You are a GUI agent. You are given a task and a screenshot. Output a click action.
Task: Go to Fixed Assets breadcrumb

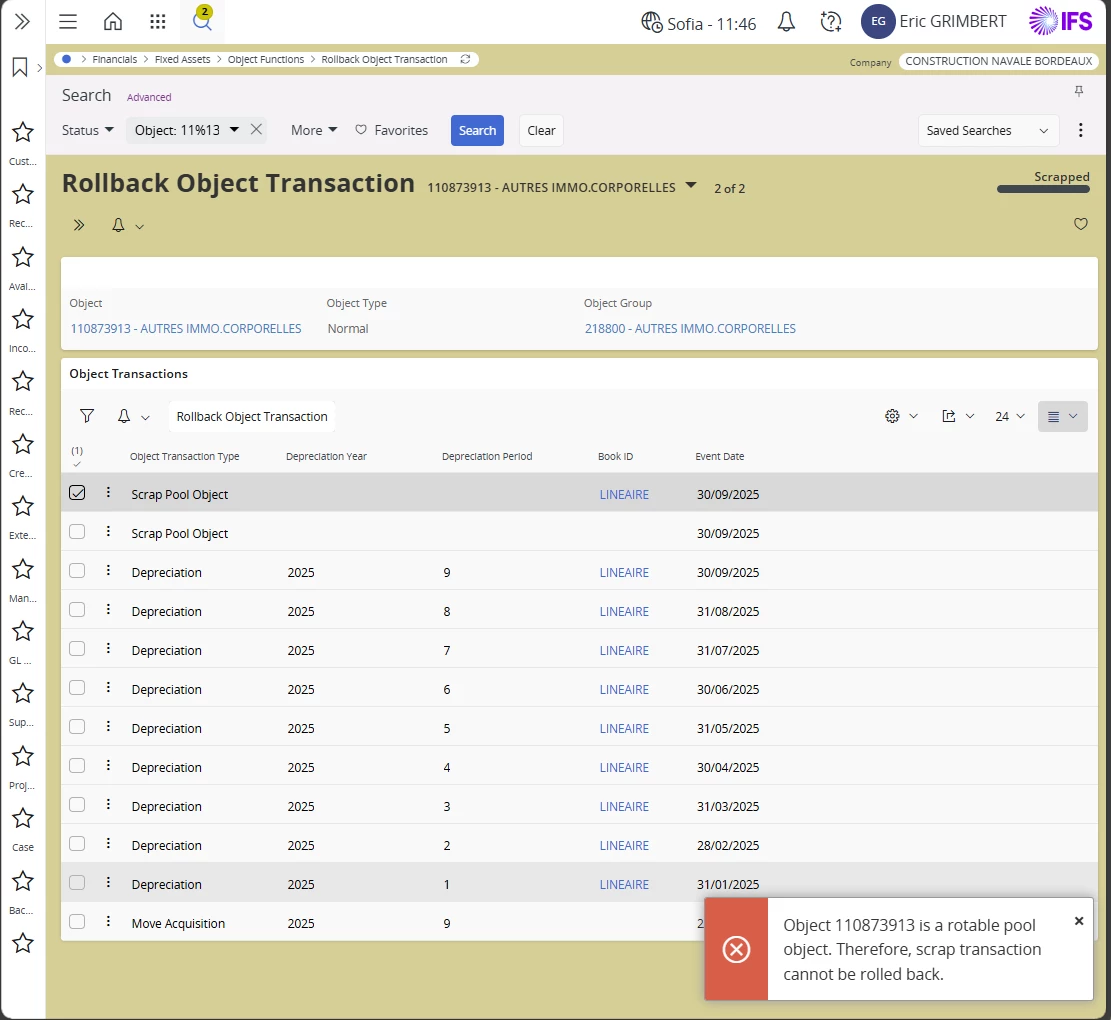182,60
